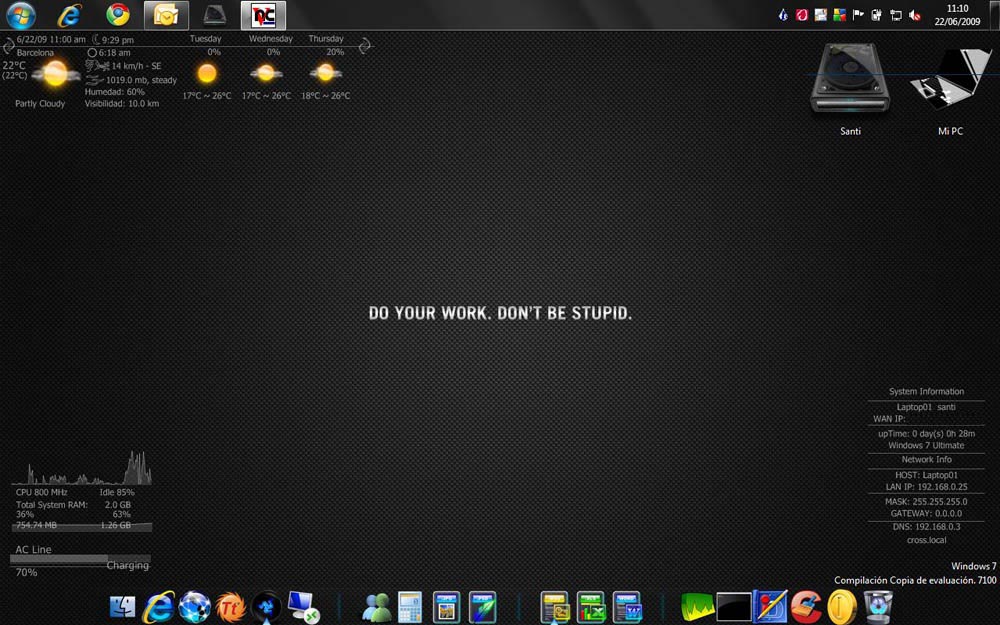Click the gold coin icon in dock
The width and height of the screenshot is (1000, 625).
pos(842,606)
